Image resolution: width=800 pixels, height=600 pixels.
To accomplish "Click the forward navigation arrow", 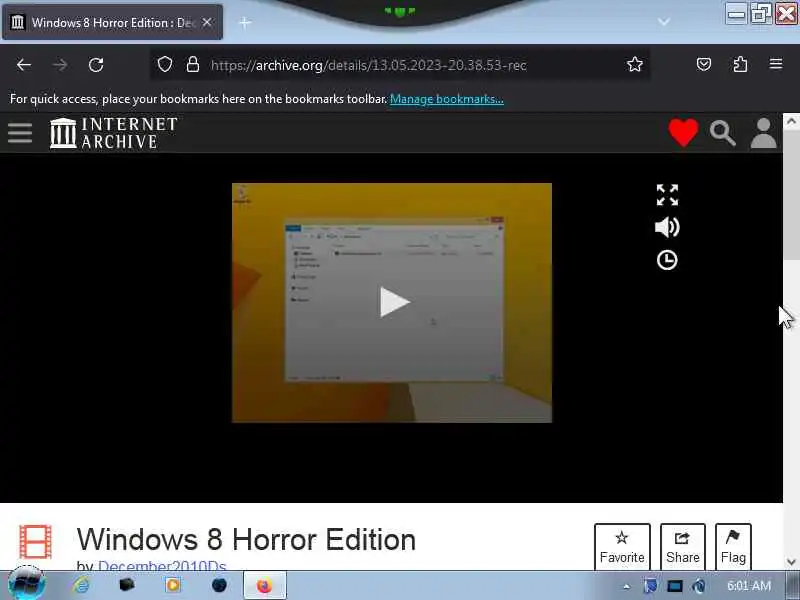I will click(x=60, y=65).
